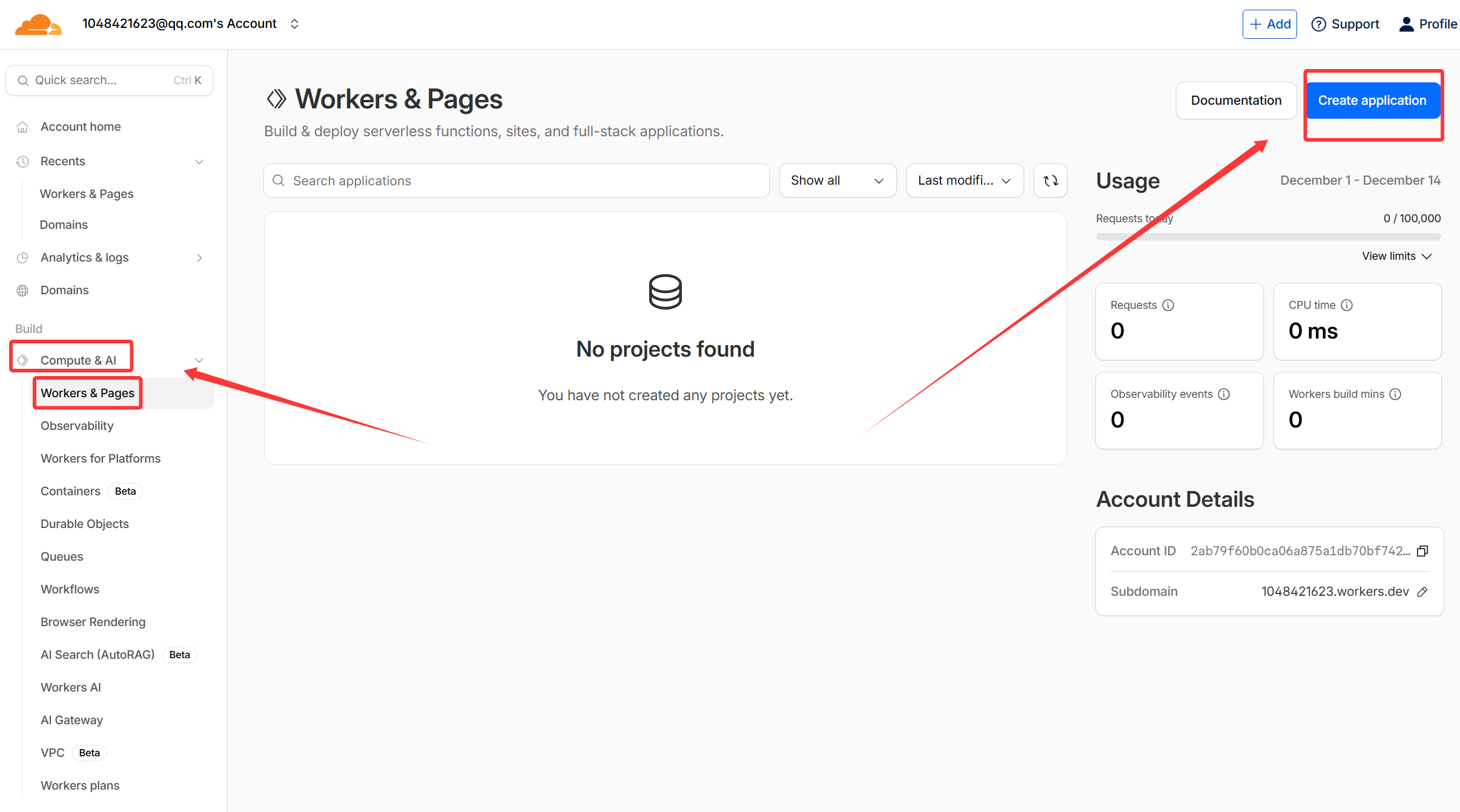Open the account switcher arrows
Screen dimensions: 1460x812
[x=294, y=24]
